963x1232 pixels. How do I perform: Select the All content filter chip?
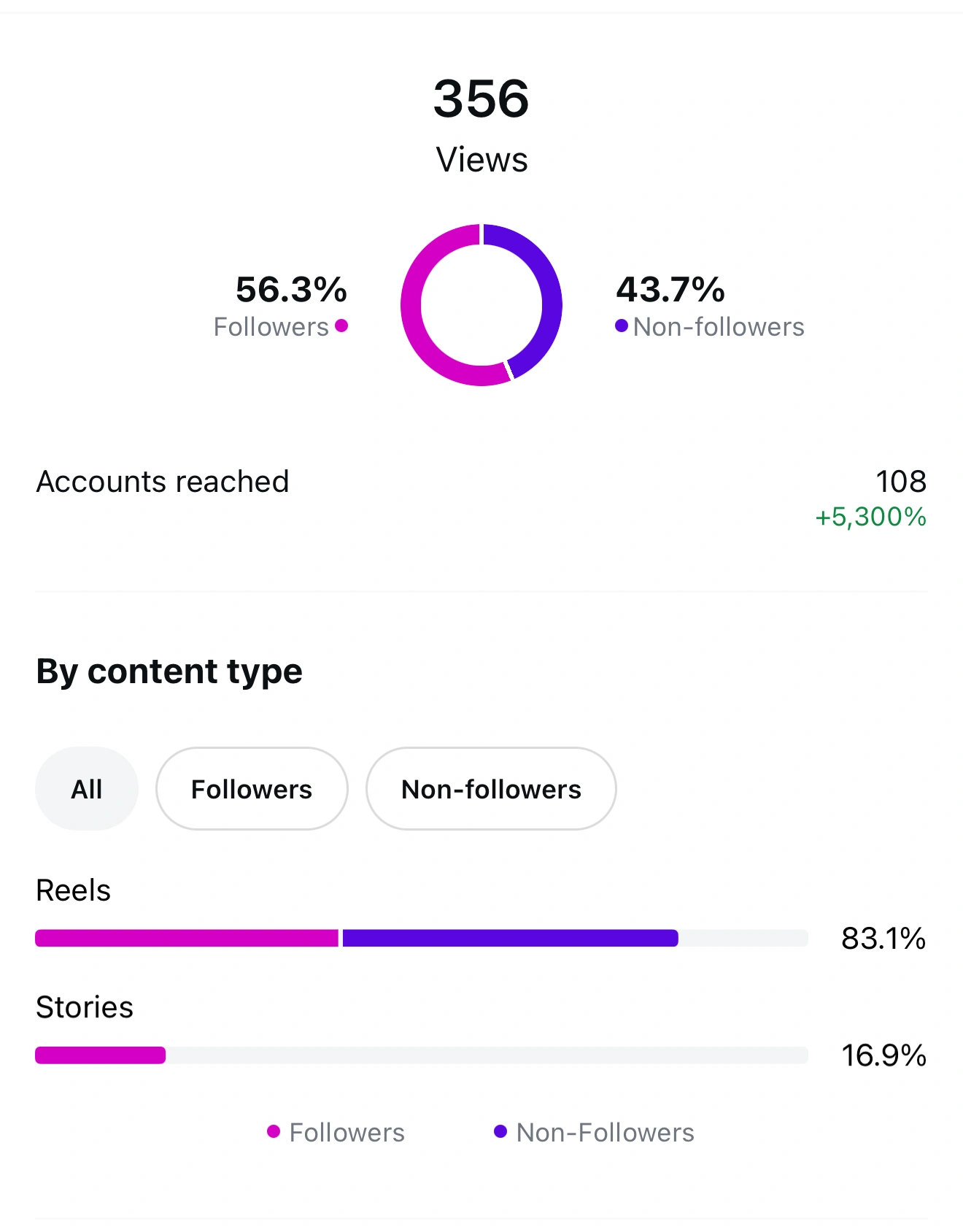pos(87,789)
